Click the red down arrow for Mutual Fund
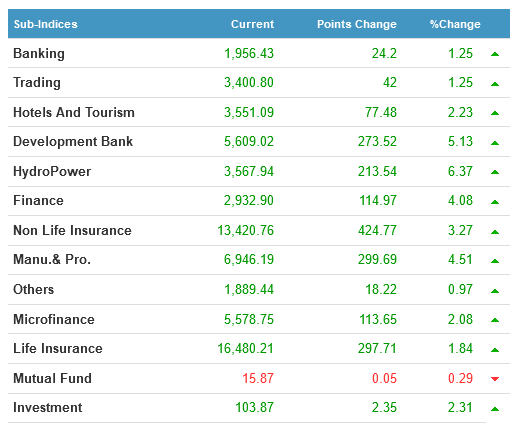Viewport: 519px width, 426px height. 495,379
